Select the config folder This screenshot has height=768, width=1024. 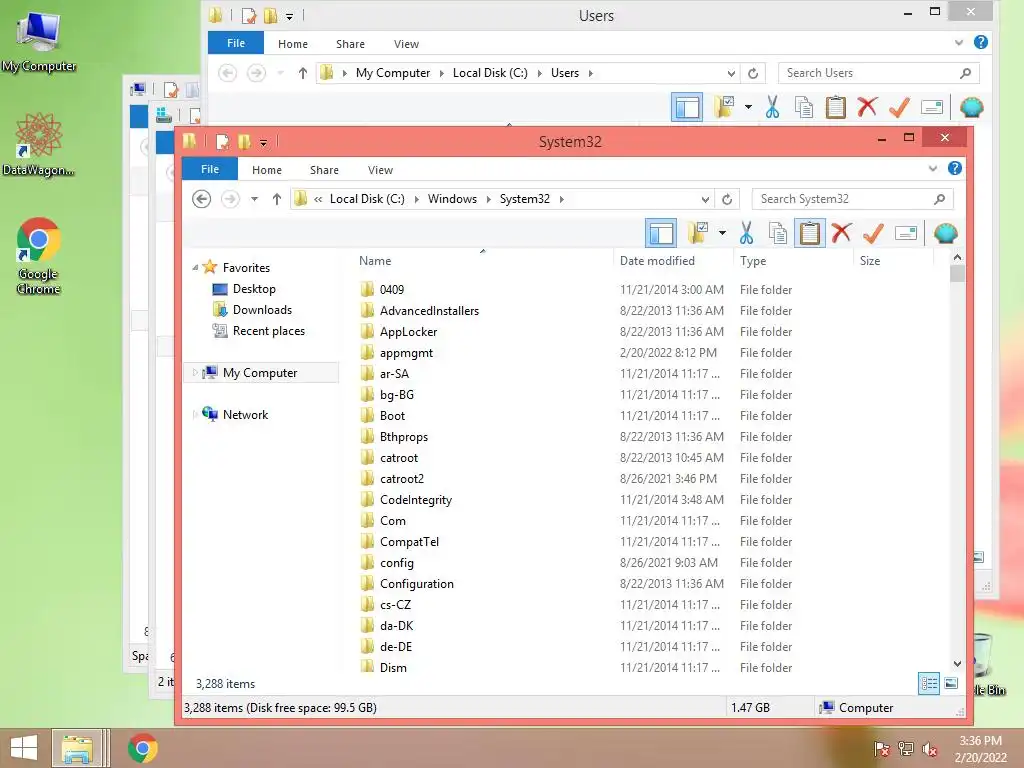(396, 563)
